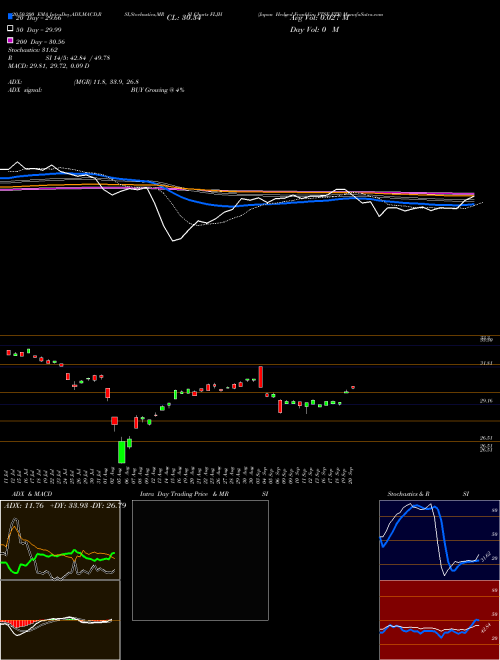Screen dimensions: 500x660
Task: Click the red RSI chart panel
Action: click(439, 620)
